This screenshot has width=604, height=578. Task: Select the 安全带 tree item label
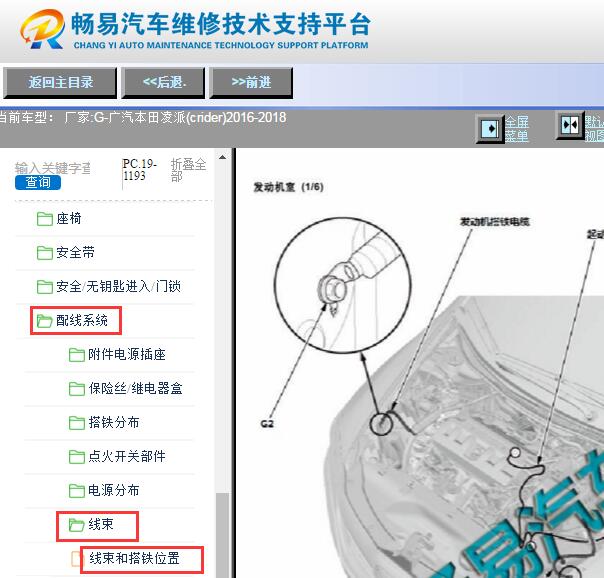pos(76,253)
